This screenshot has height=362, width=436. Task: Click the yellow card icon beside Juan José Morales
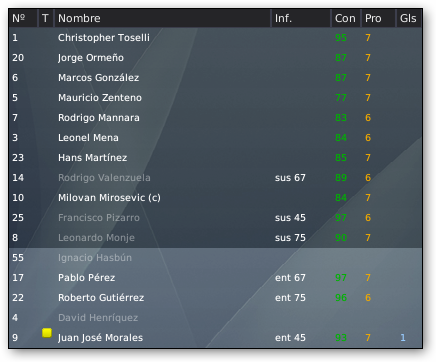pos(47,333)
